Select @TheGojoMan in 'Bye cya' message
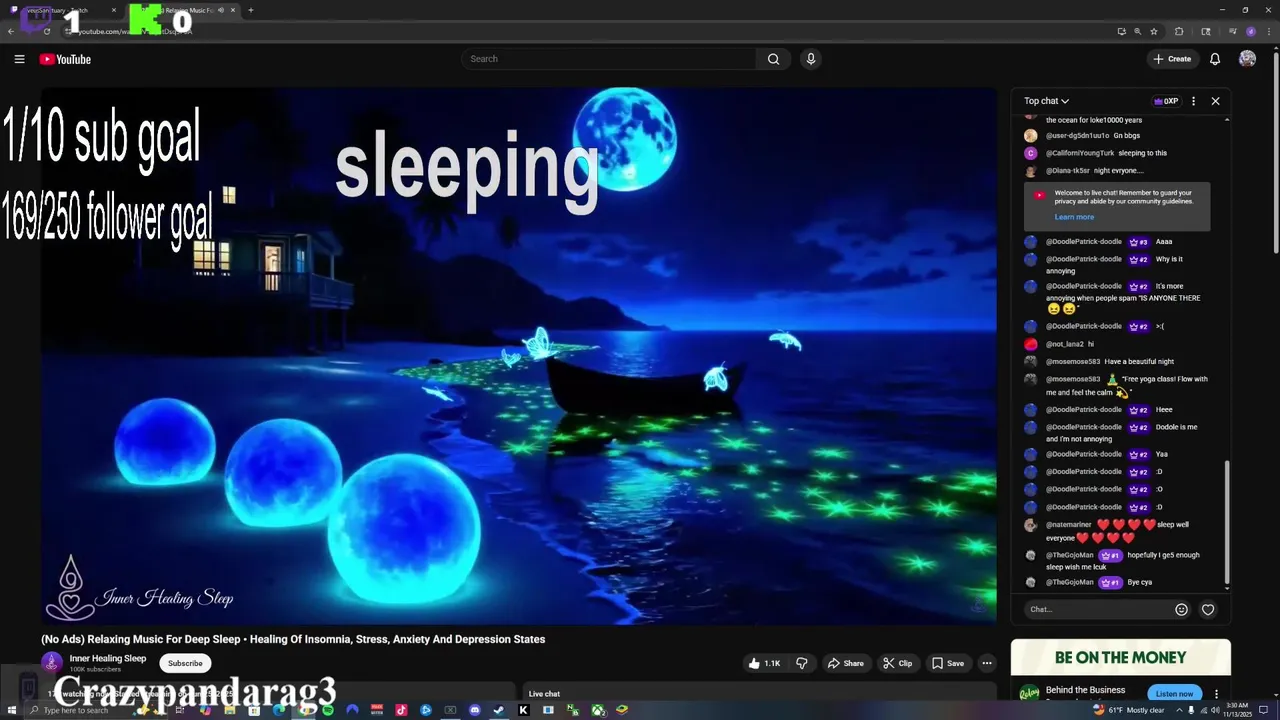Image resolution: width=1280 pixels, height=720 pixels. click(x=1070, y=582)
